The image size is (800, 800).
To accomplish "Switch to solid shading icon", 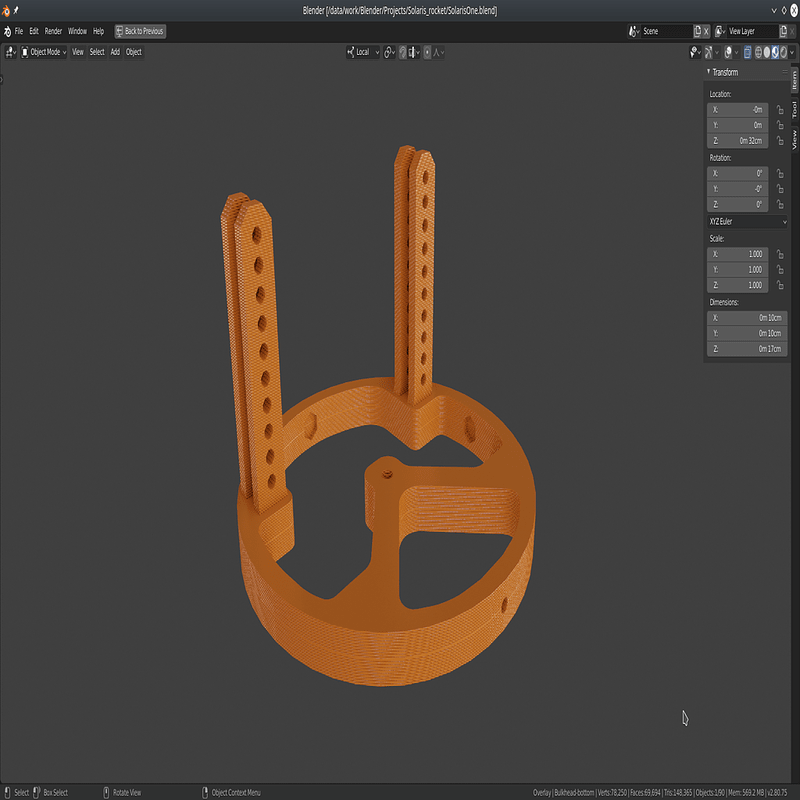I will [767, 52].
